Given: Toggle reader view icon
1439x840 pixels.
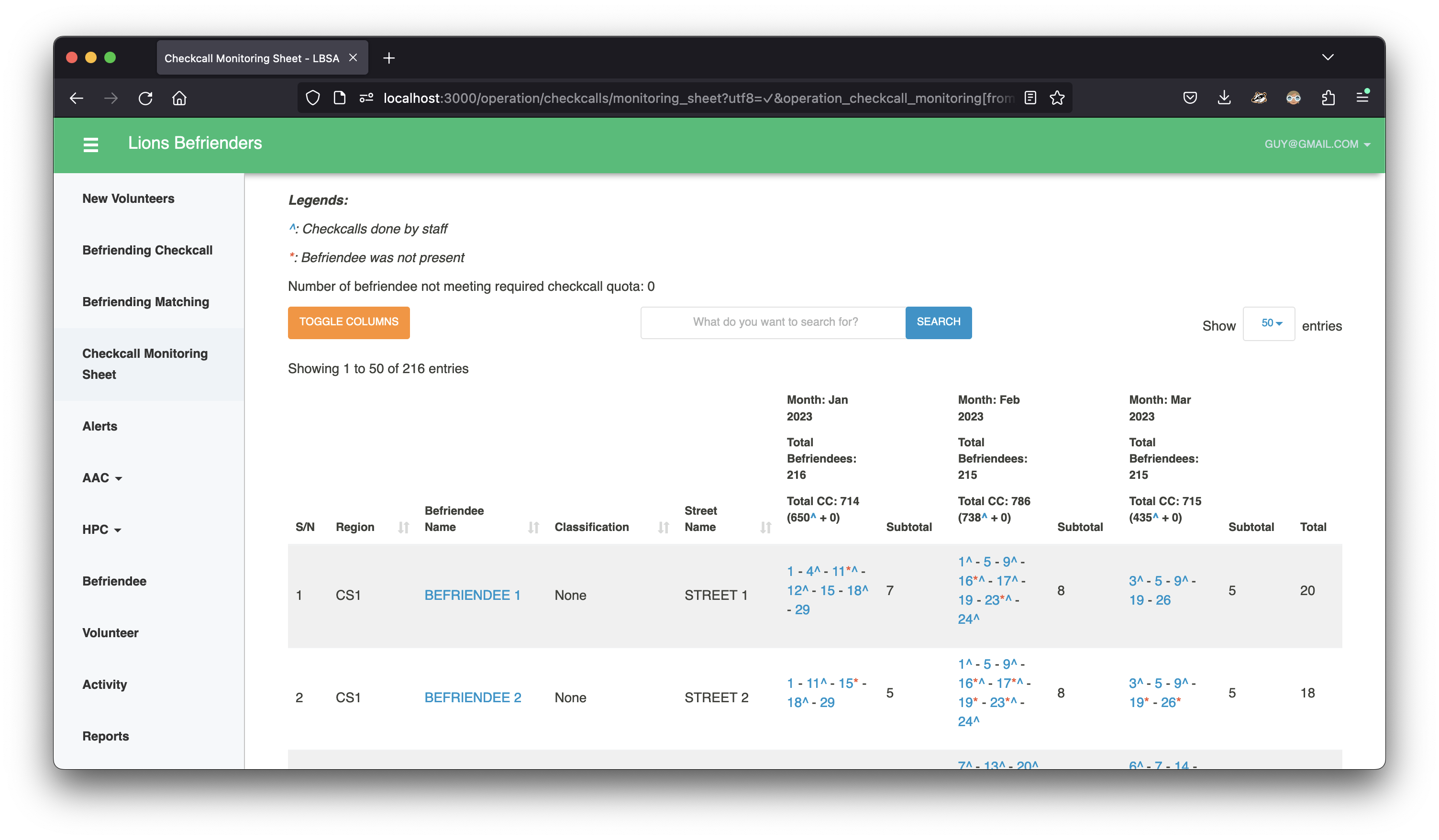Looking at the screenshot, I should [1031, 98].
